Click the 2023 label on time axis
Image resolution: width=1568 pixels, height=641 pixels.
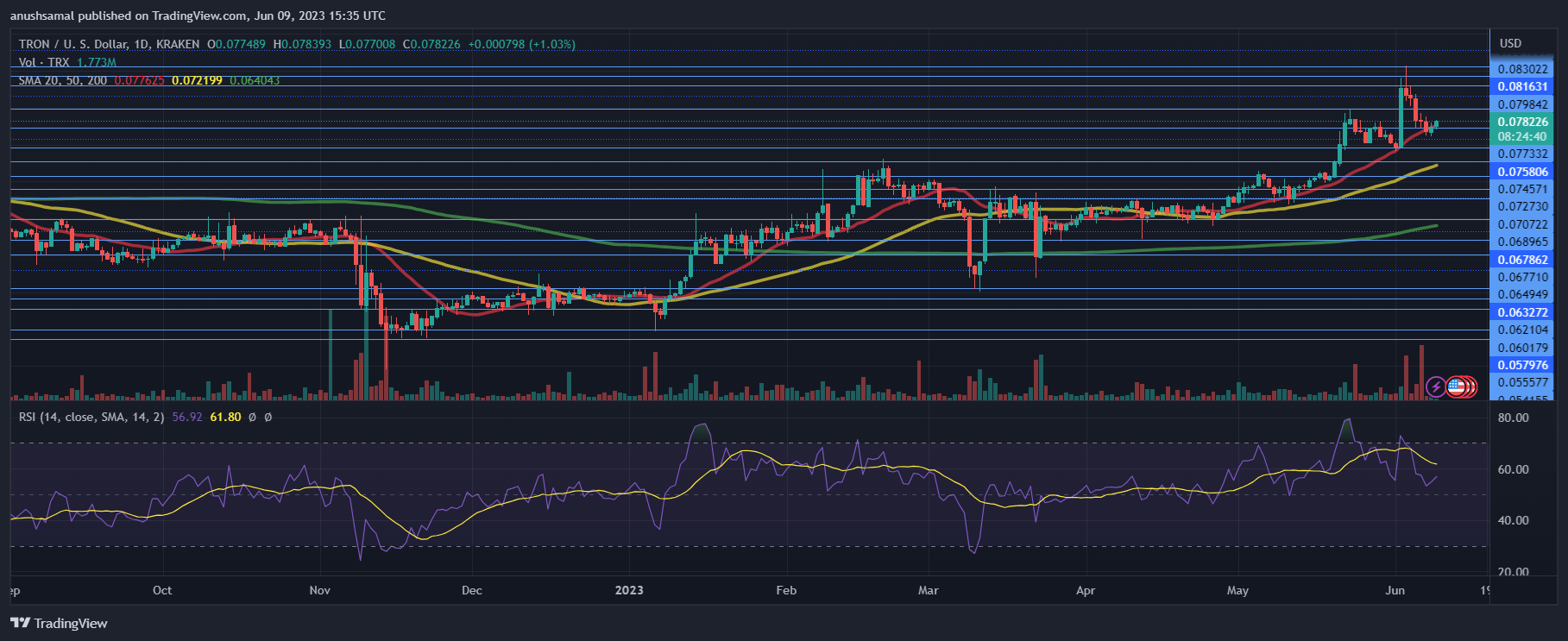click(x=629, y=590)
